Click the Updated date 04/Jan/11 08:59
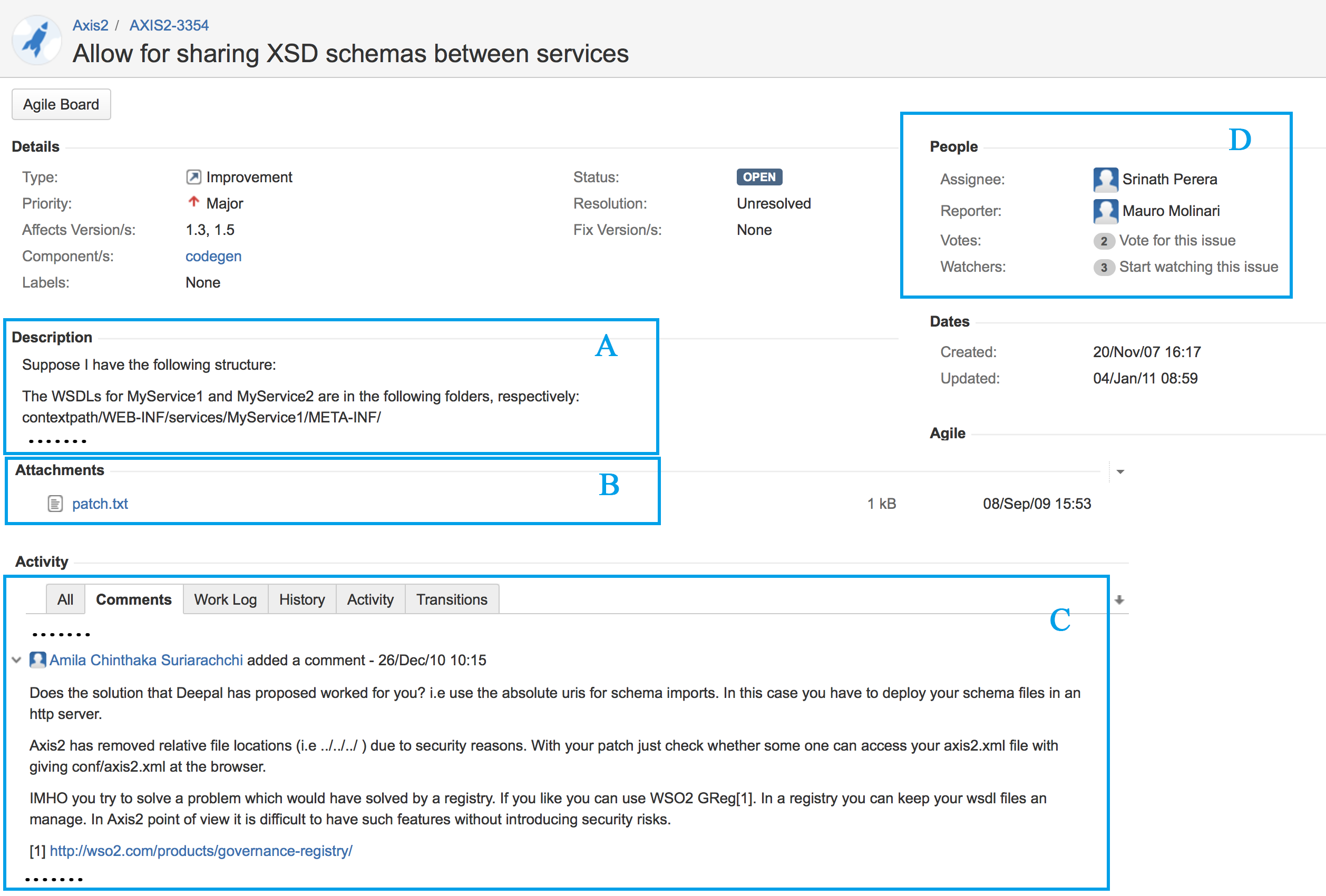Viewport: 1326px width, 896px height. coord(1145,378)
